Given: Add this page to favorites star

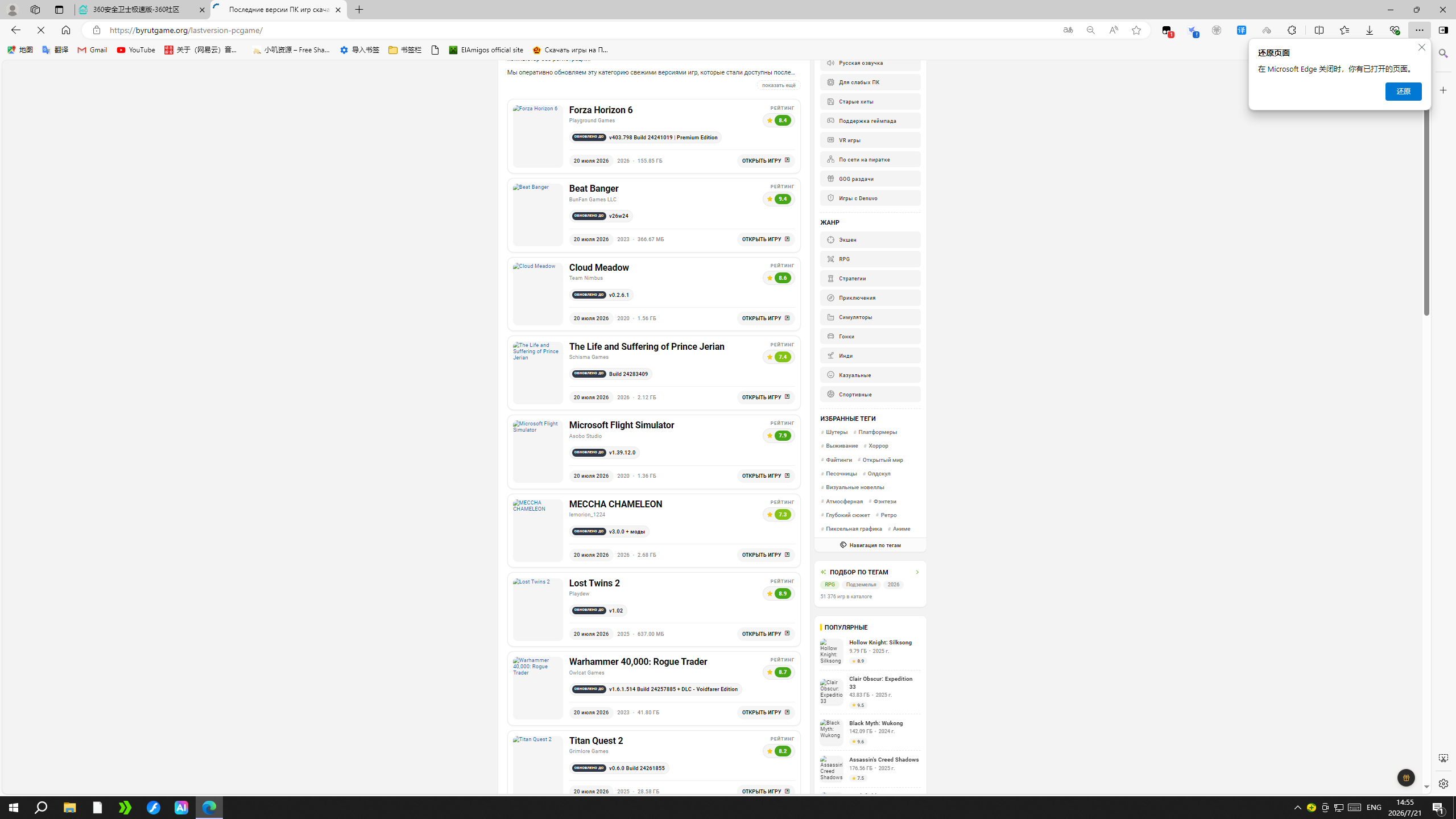Looking at the screenshot, I should [1136, 30].
